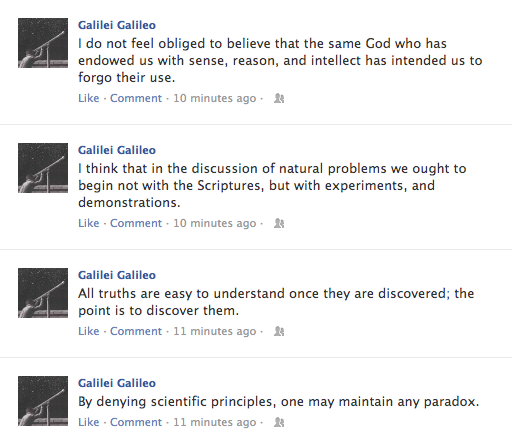
Task: Like the post about experiments and demonstrations
Action: point(89,223)
